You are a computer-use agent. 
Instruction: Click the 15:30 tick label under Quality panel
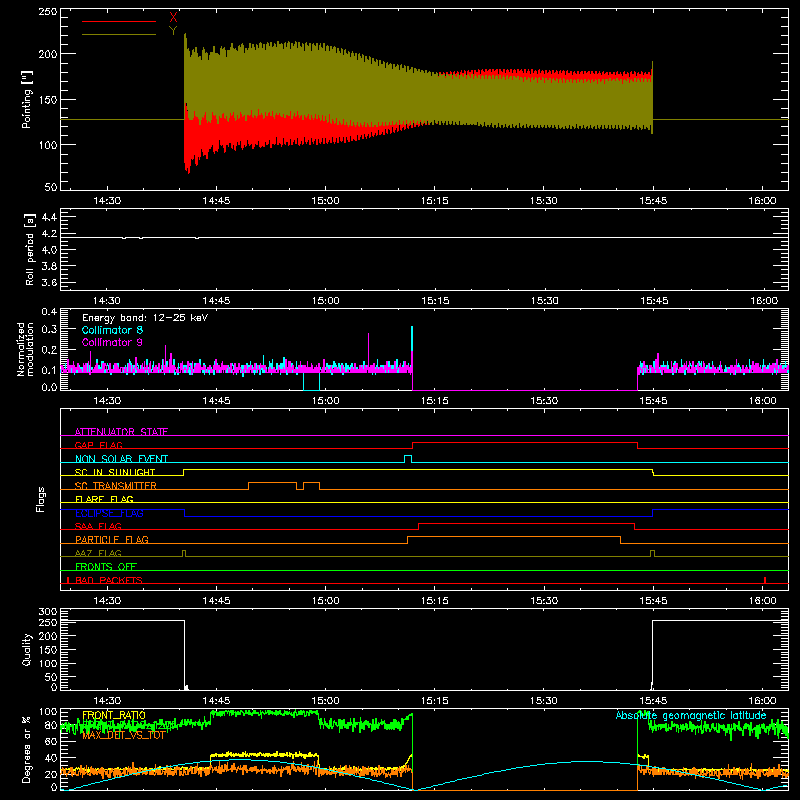click(544, 701)
